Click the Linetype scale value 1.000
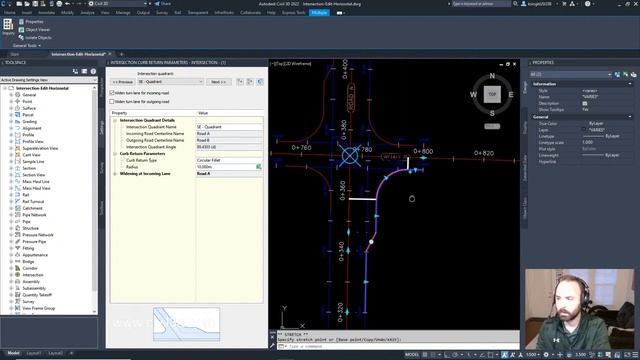640x360 pixels. click(587, 142)
